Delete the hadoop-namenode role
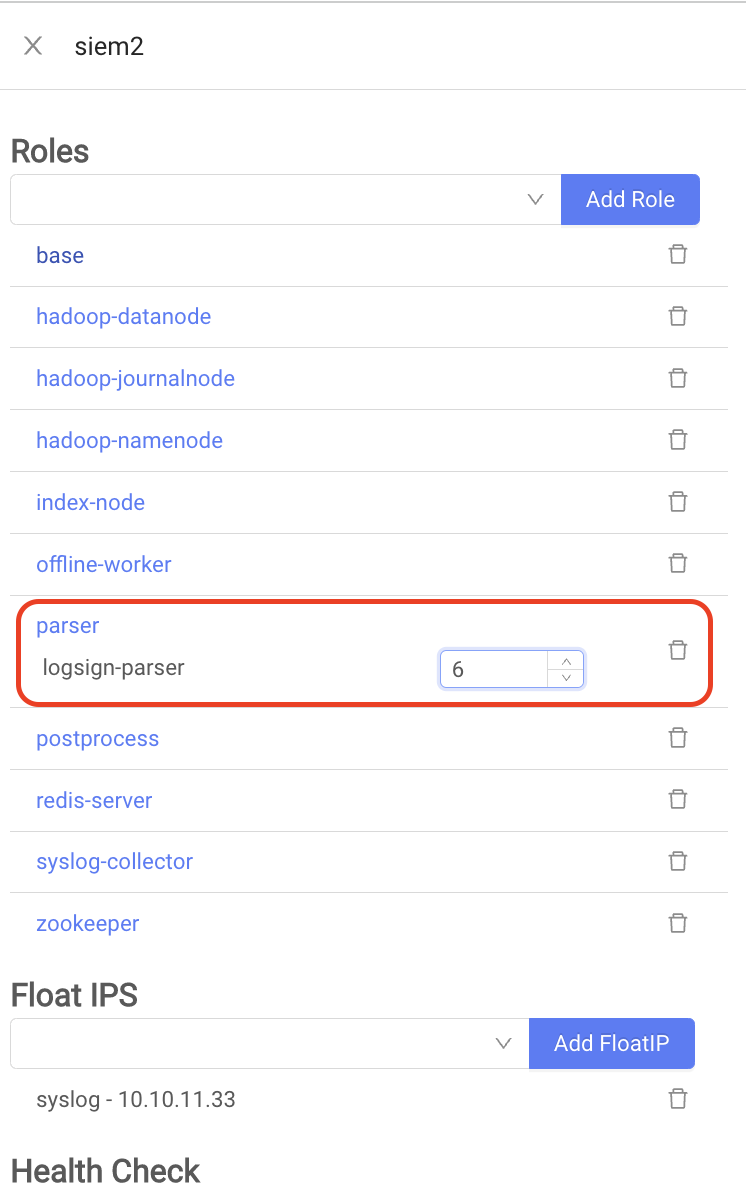Viewport: 746px width, 1193px height. 678,440
